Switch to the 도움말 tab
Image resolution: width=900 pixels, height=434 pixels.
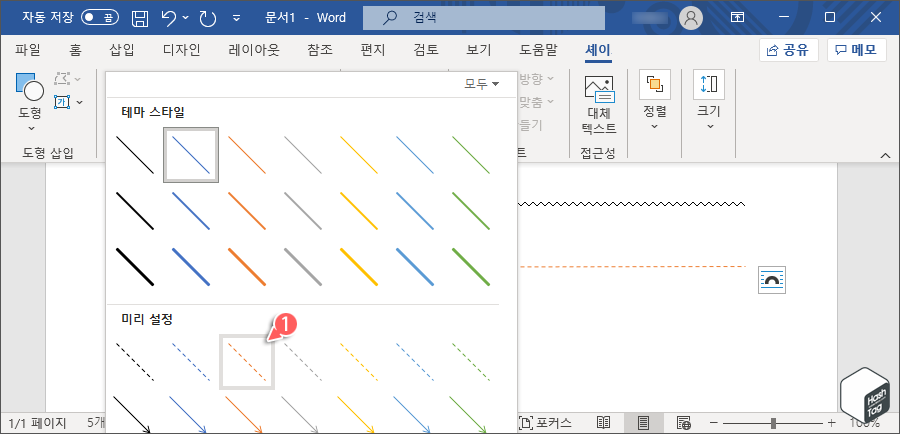tap(538, 50)
